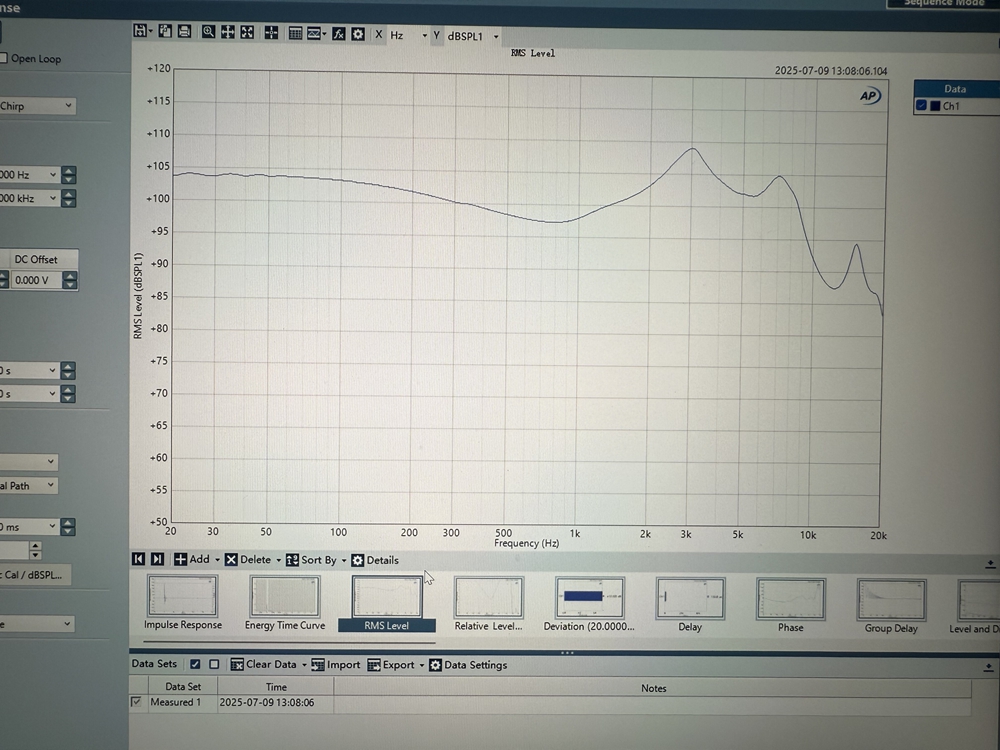Open the data table view icon

(295, 32)
